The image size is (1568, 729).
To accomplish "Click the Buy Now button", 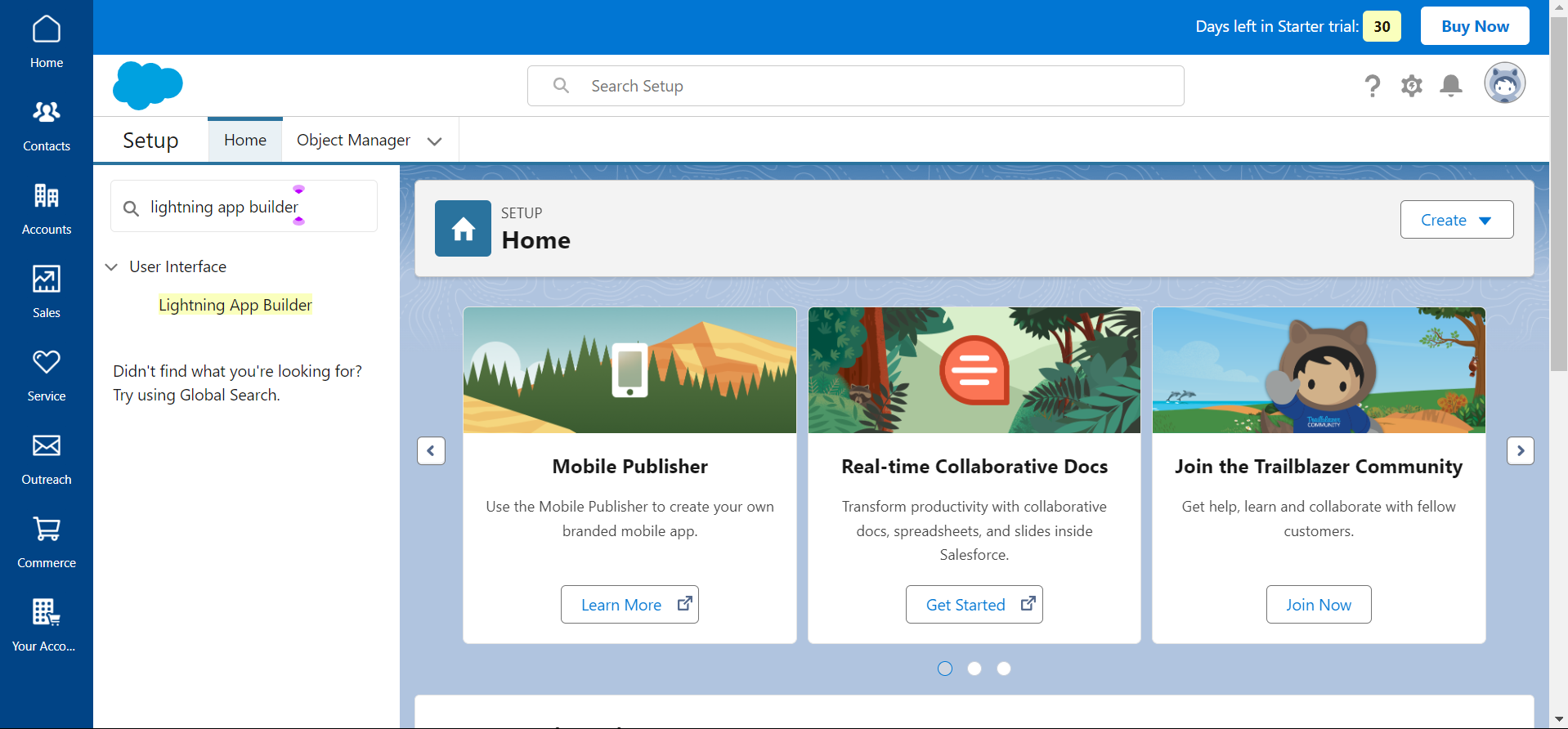I will coord(1475,26).
